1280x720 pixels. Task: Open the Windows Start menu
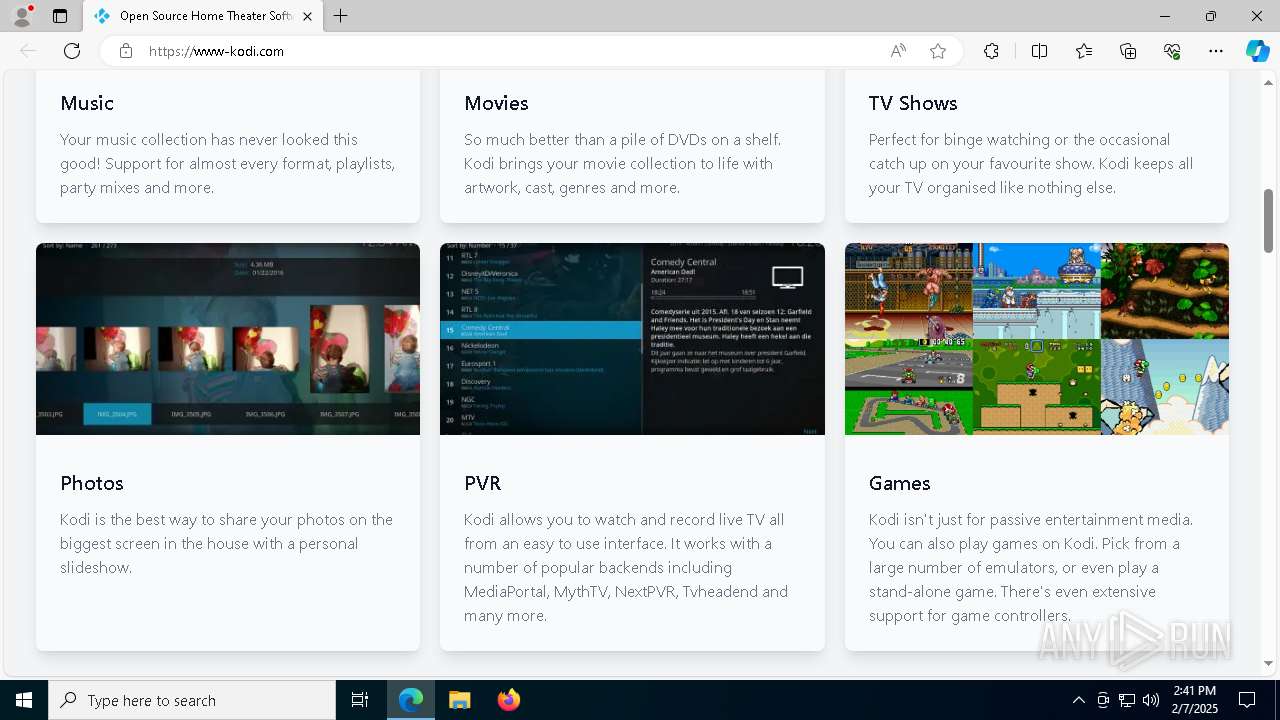(24, 700)
